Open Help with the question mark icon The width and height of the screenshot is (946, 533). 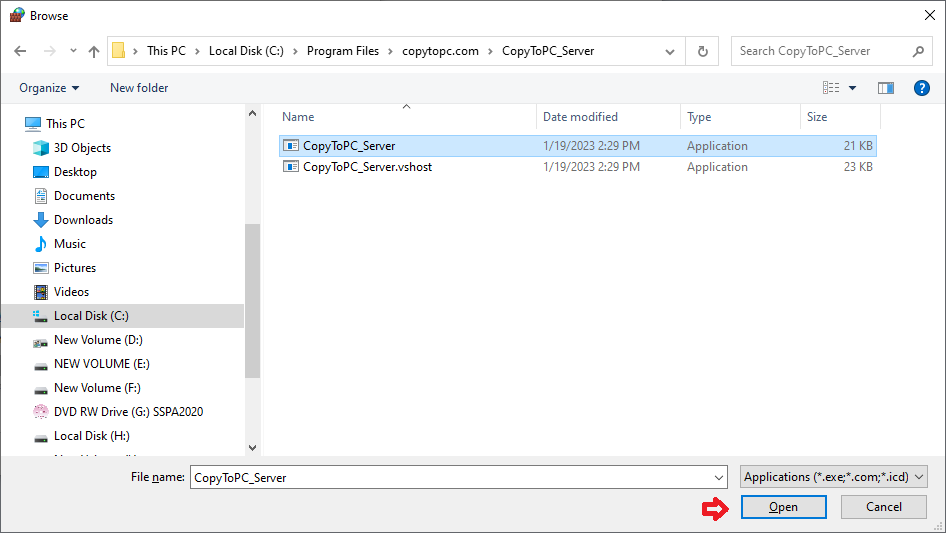[x=921, y=88]
